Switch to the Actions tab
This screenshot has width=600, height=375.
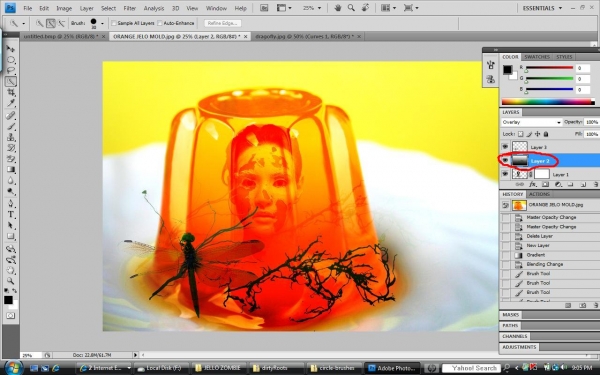pyautogui.click(x=539, y=194)
